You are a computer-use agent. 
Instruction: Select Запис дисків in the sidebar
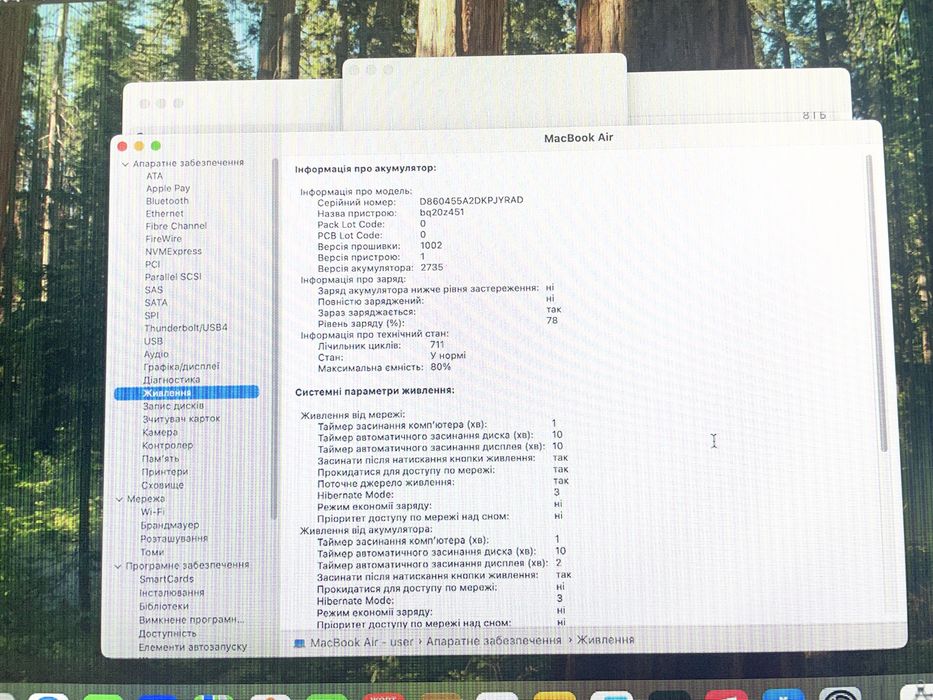(173, 406)
